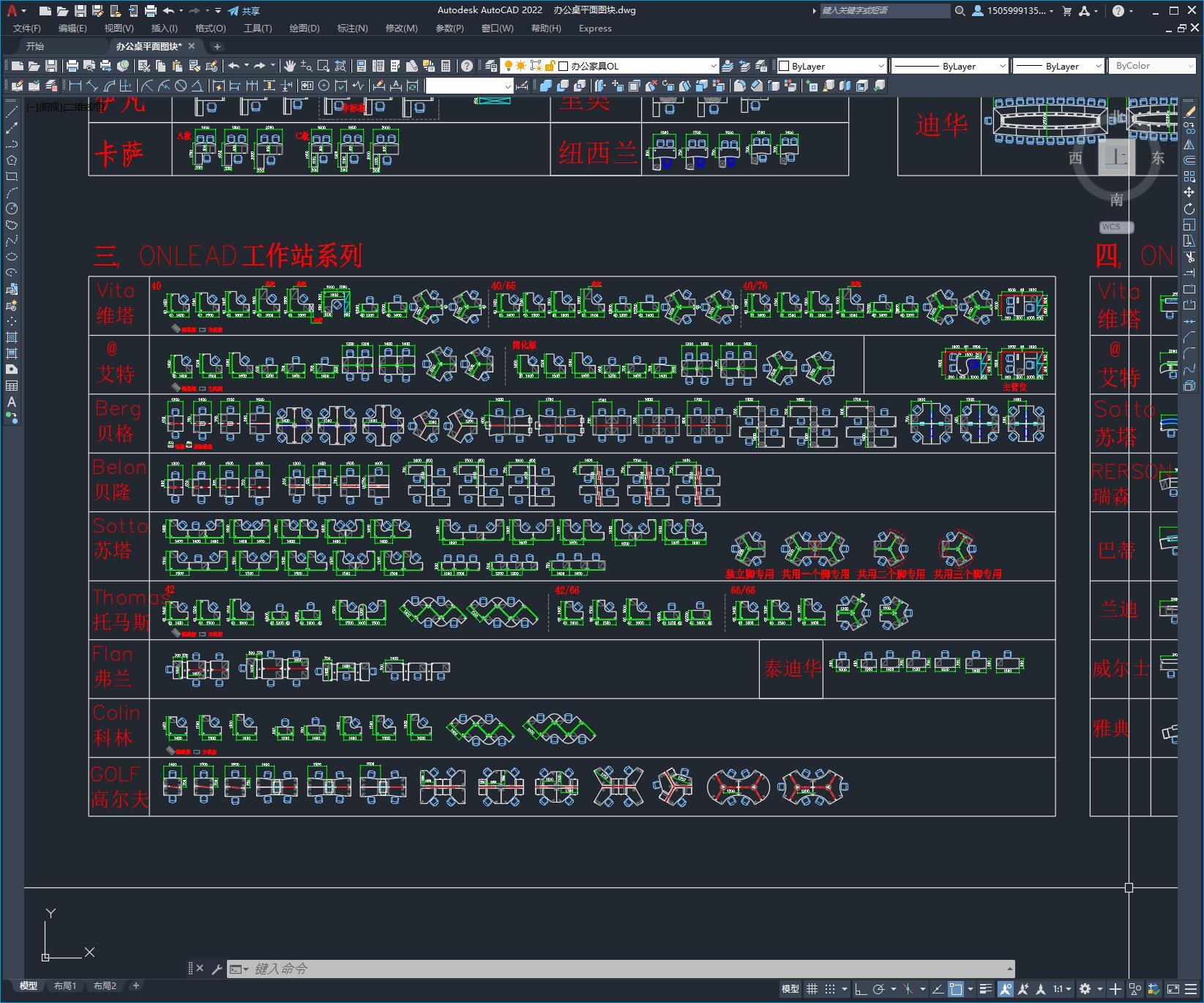Expand undo history dropdown arrow in standard toolbar
Viewport: 1204px width, 1003px height.
(x=246, y=66)
